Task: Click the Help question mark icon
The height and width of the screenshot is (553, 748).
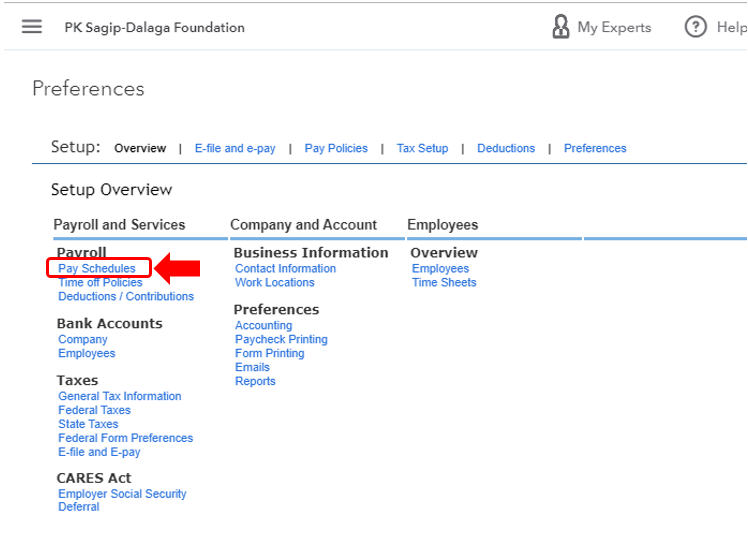Action: click(696, 27)
